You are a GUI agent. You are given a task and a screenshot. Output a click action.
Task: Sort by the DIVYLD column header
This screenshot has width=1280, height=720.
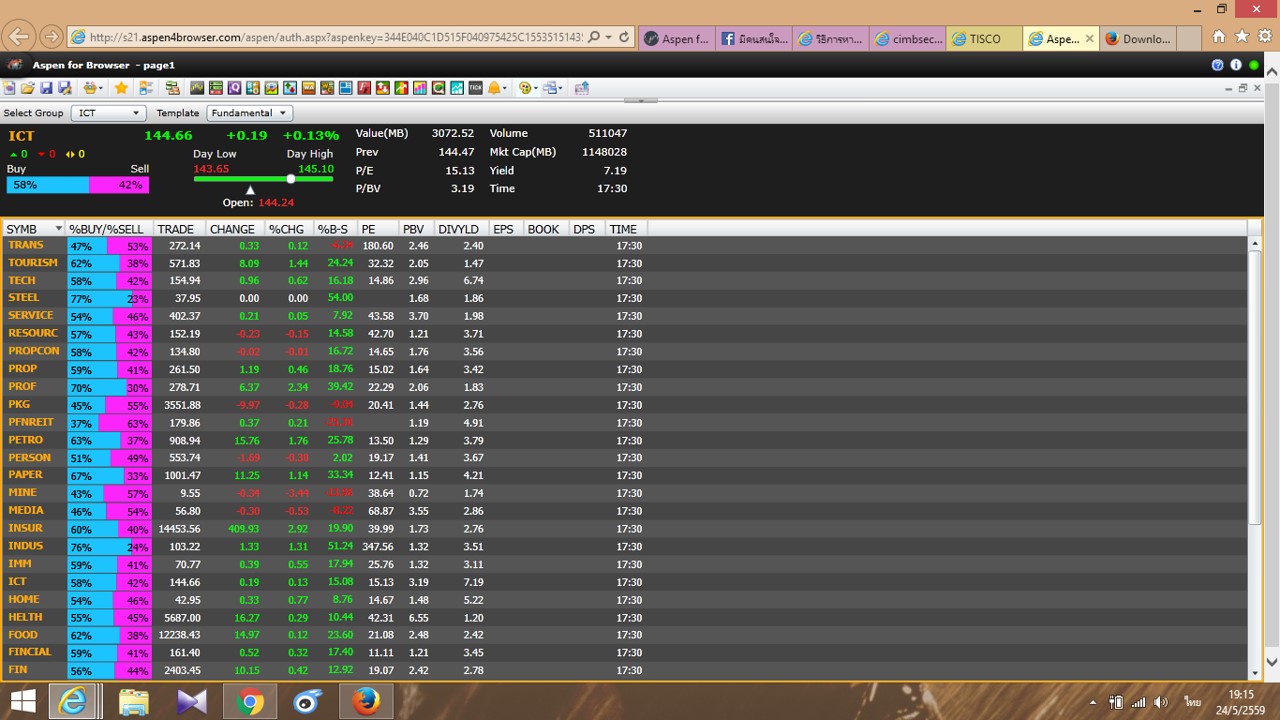click(462, 229)
